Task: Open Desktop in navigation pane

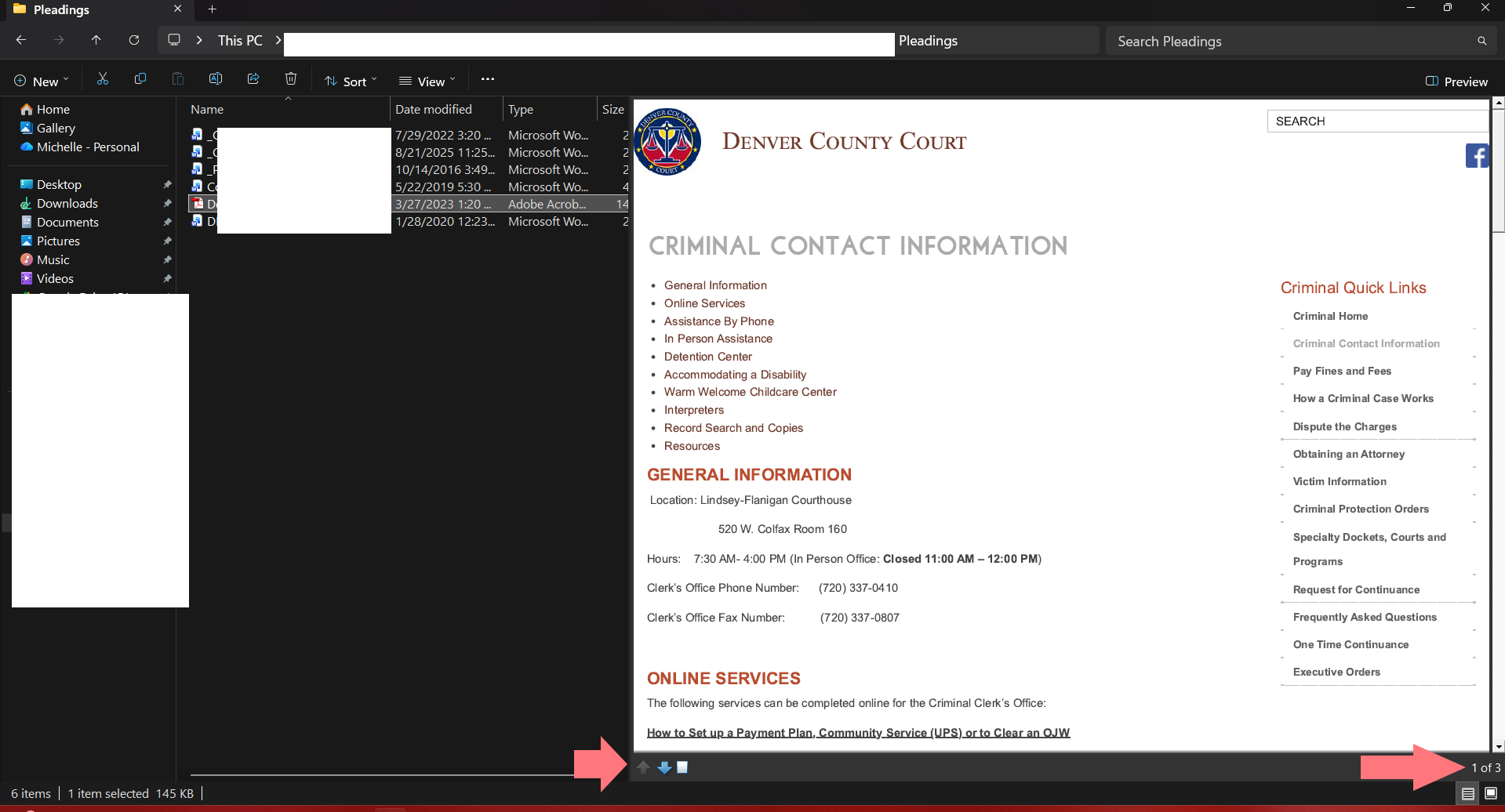Action: 51,184
